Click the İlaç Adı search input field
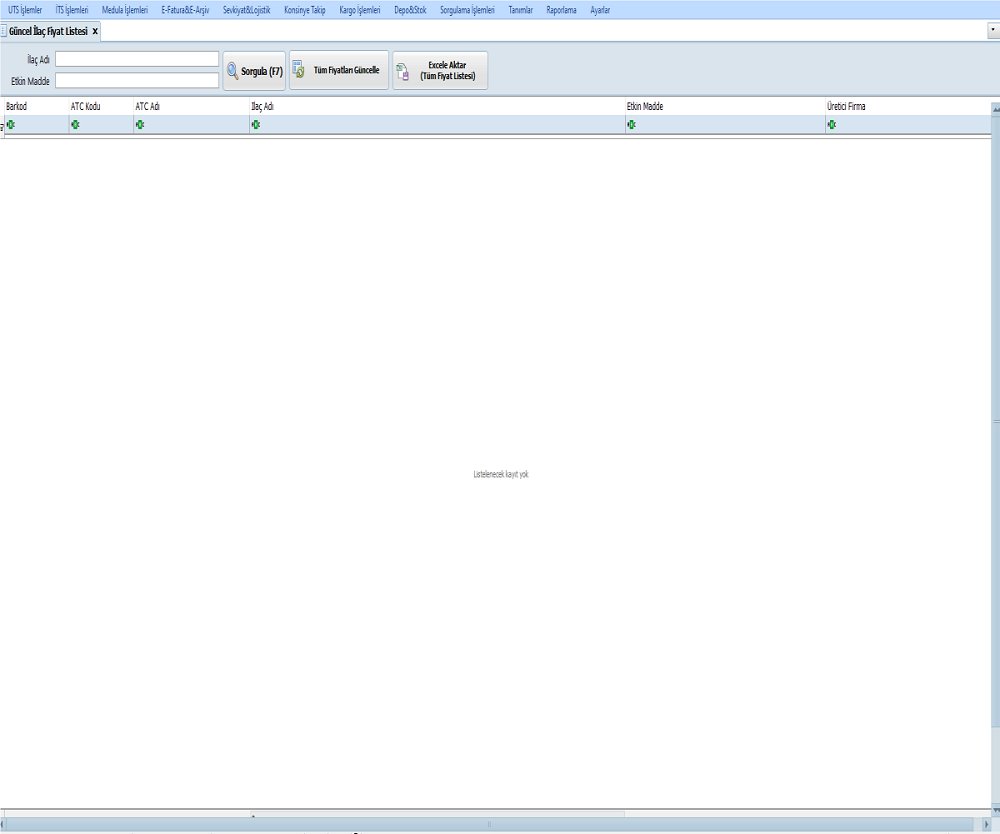The height and width of the screenshot is (834, 1000). [137, 59]
